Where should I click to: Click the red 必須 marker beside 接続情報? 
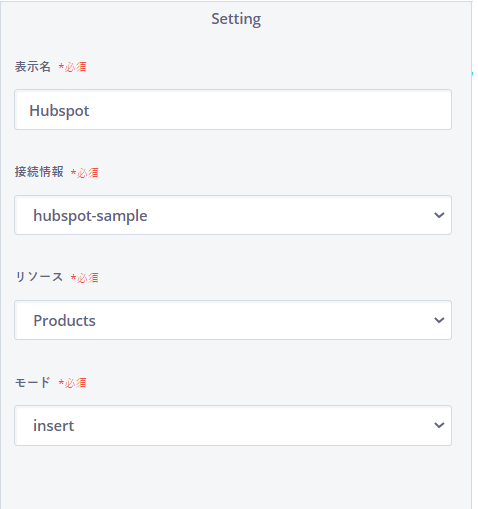pos(85,173)
